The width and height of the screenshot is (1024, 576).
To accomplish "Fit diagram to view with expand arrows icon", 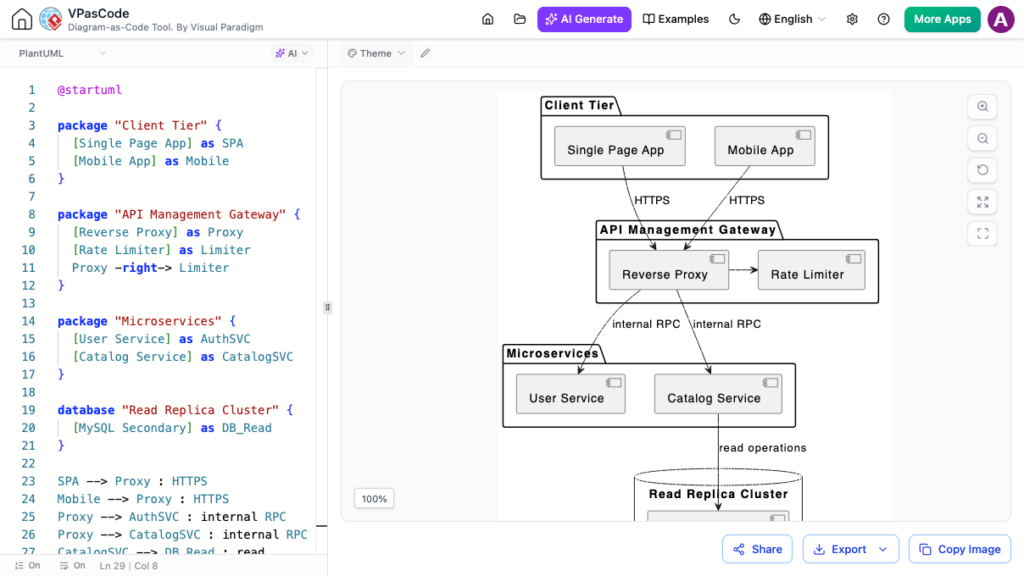I will [x=983, y=202].
